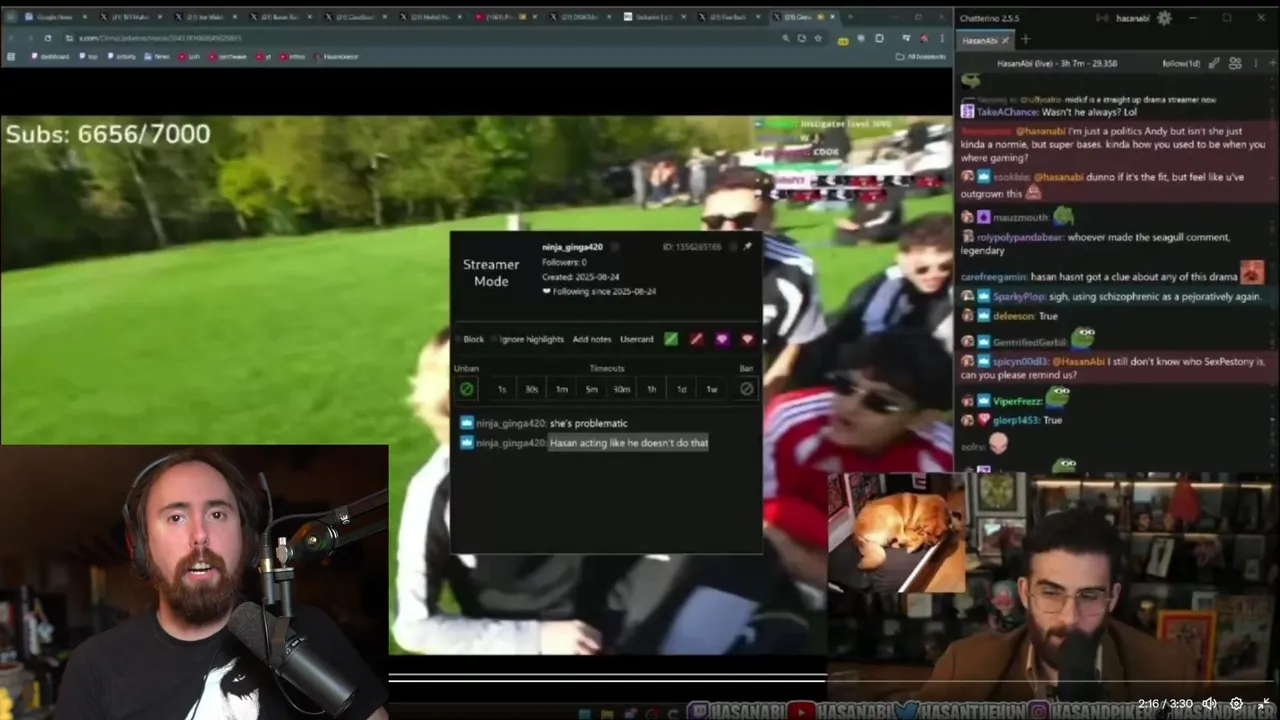This screenshot has height=720, width=1280.
Task: Click the ViperFrezz username in chat
Action: pos(1018,401)
